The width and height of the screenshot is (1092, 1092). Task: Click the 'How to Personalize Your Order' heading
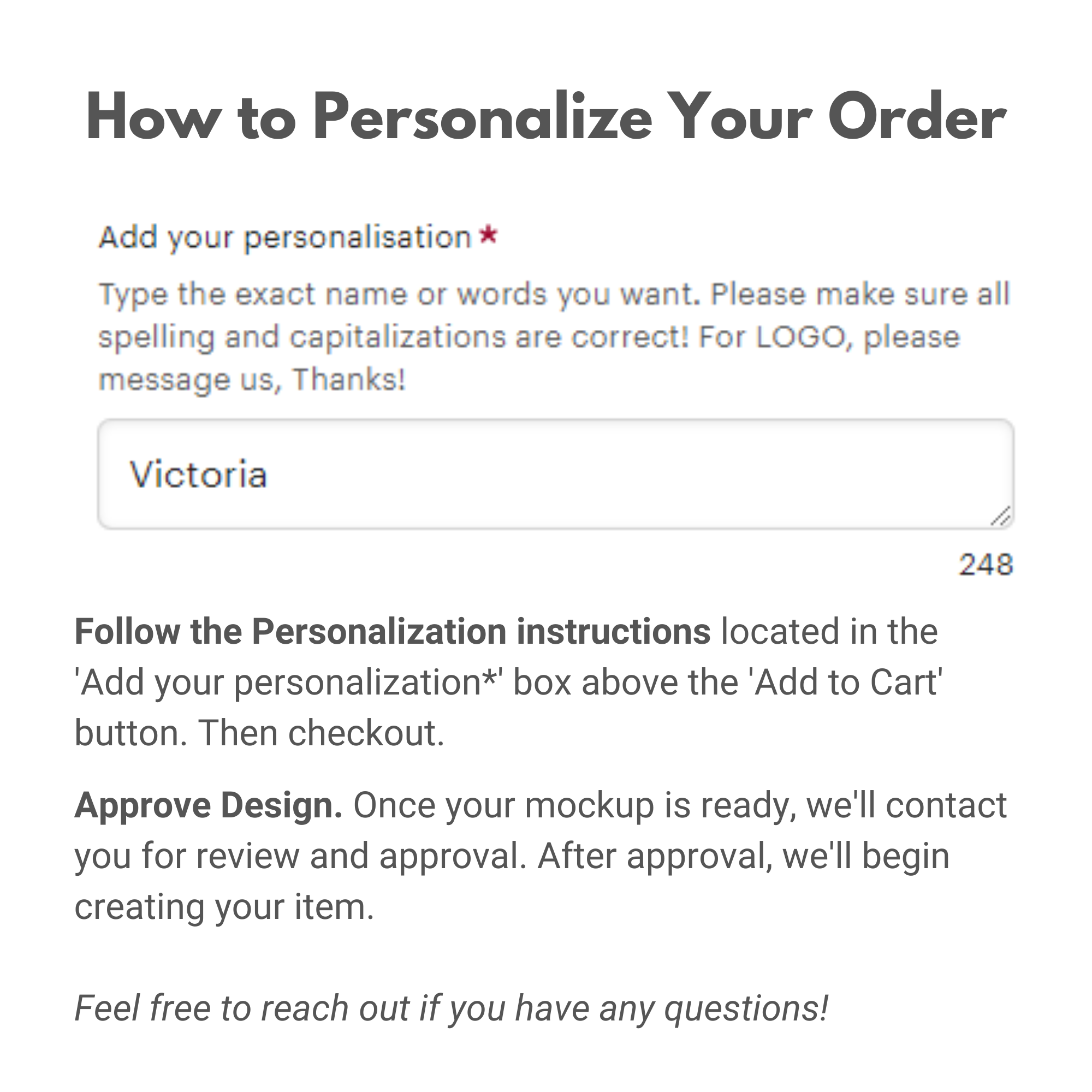pos(545,117)
